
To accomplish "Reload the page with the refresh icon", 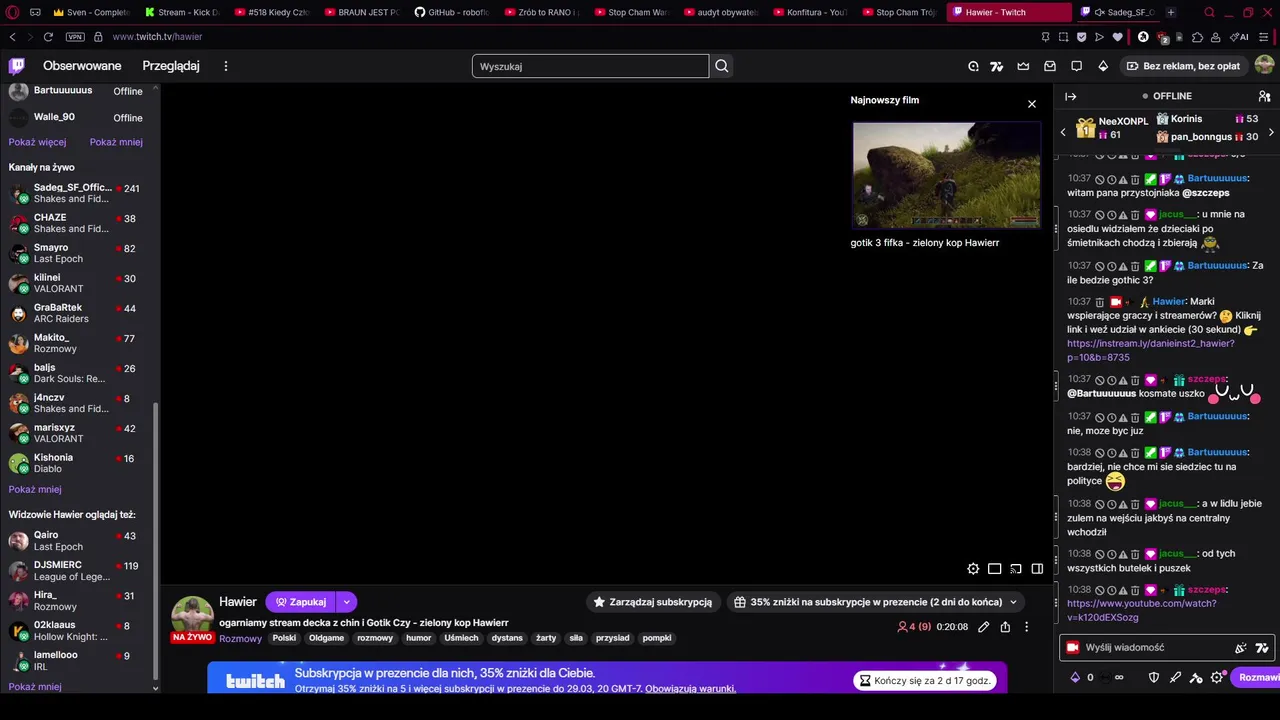I will [48, 37].
